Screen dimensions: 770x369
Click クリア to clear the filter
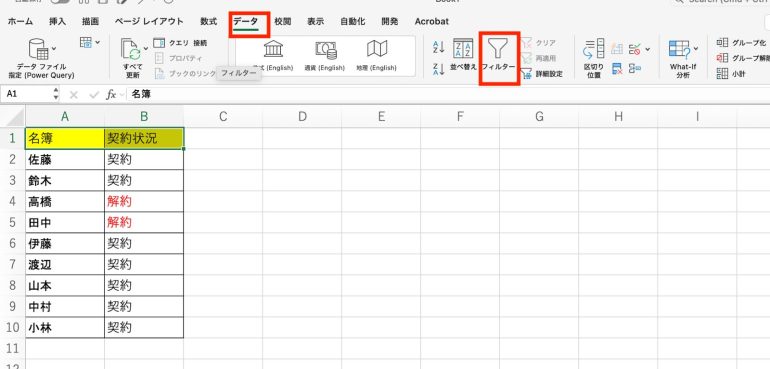539,43
